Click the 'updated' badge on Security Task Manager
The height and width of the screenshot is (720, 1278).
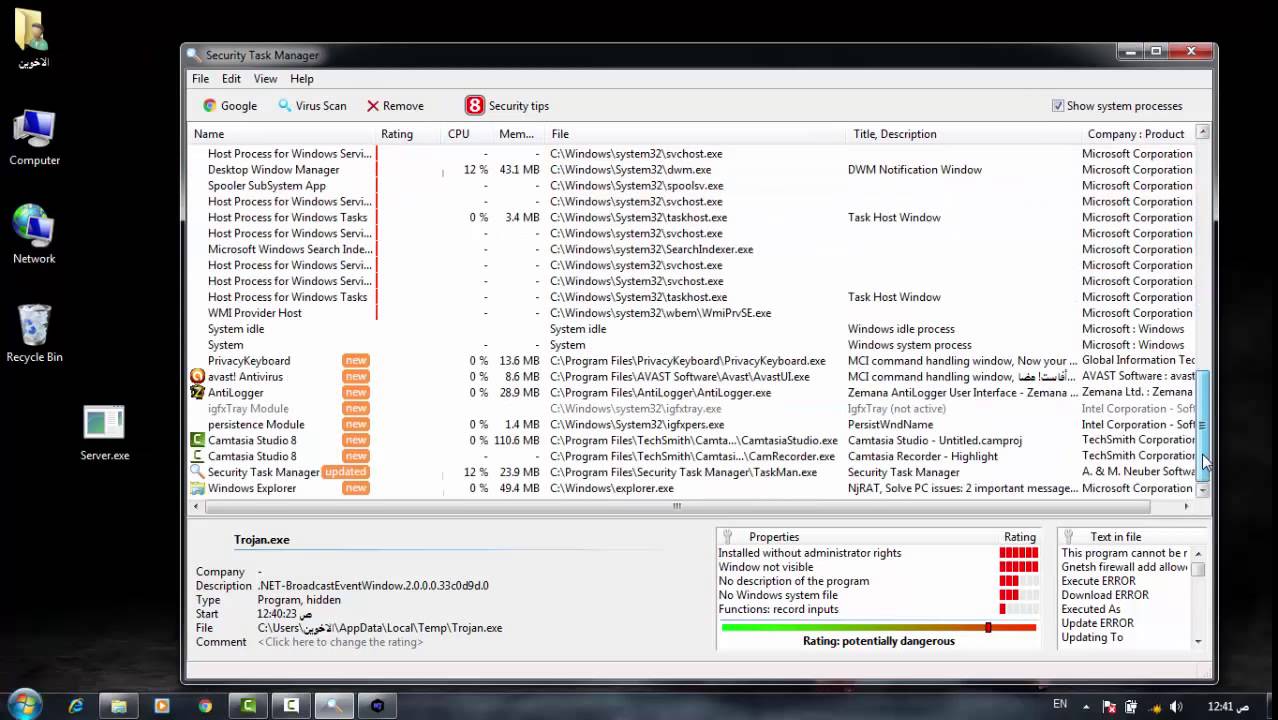pyautogui.click(x=346, y=472)
